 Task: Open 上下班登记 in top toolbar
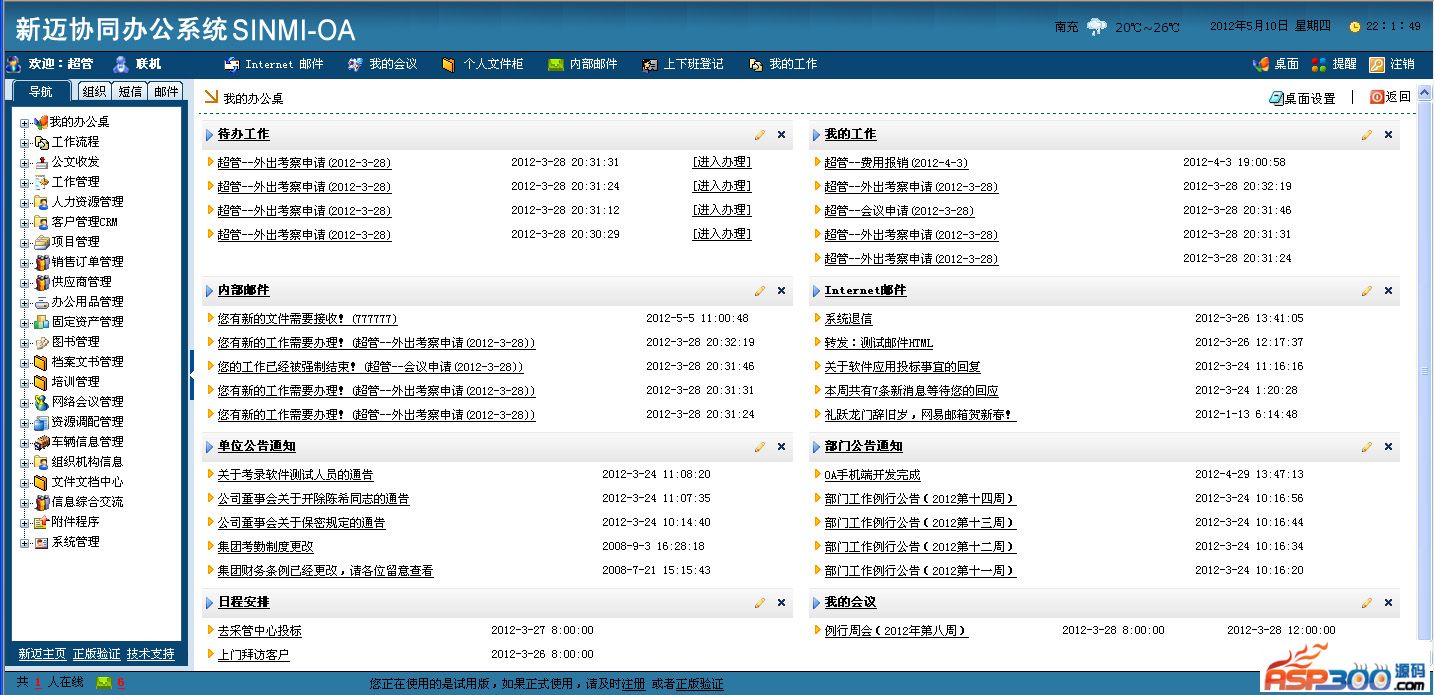(683, 64)
